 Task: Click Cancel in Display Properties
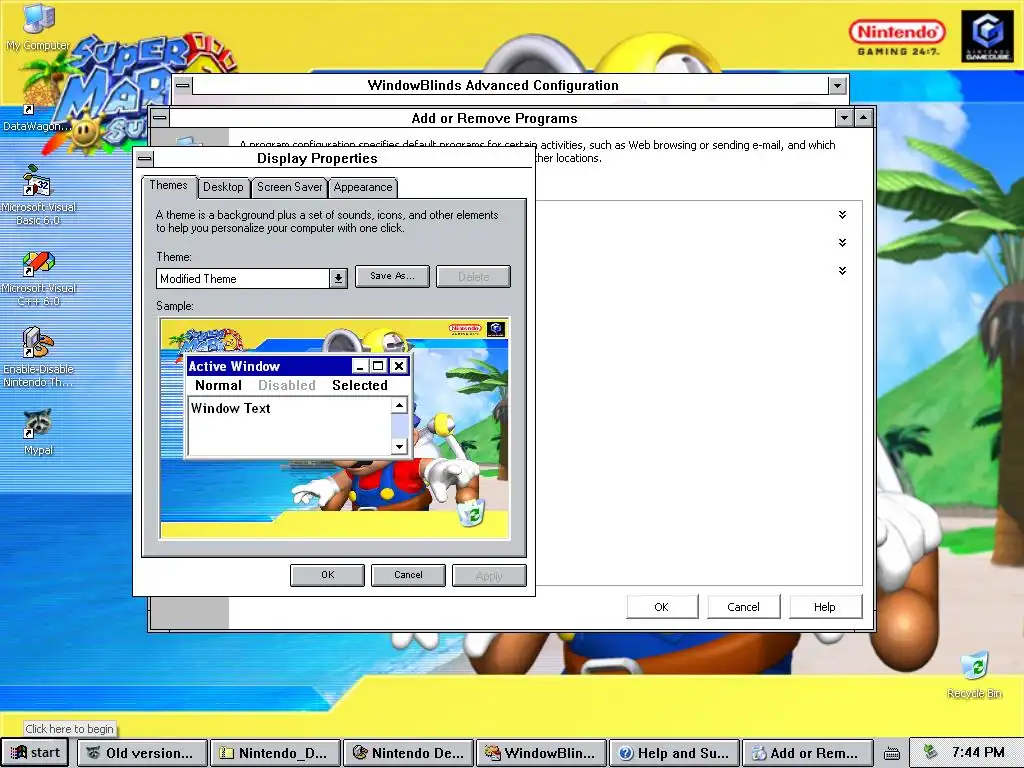click(x=408, y=575)
